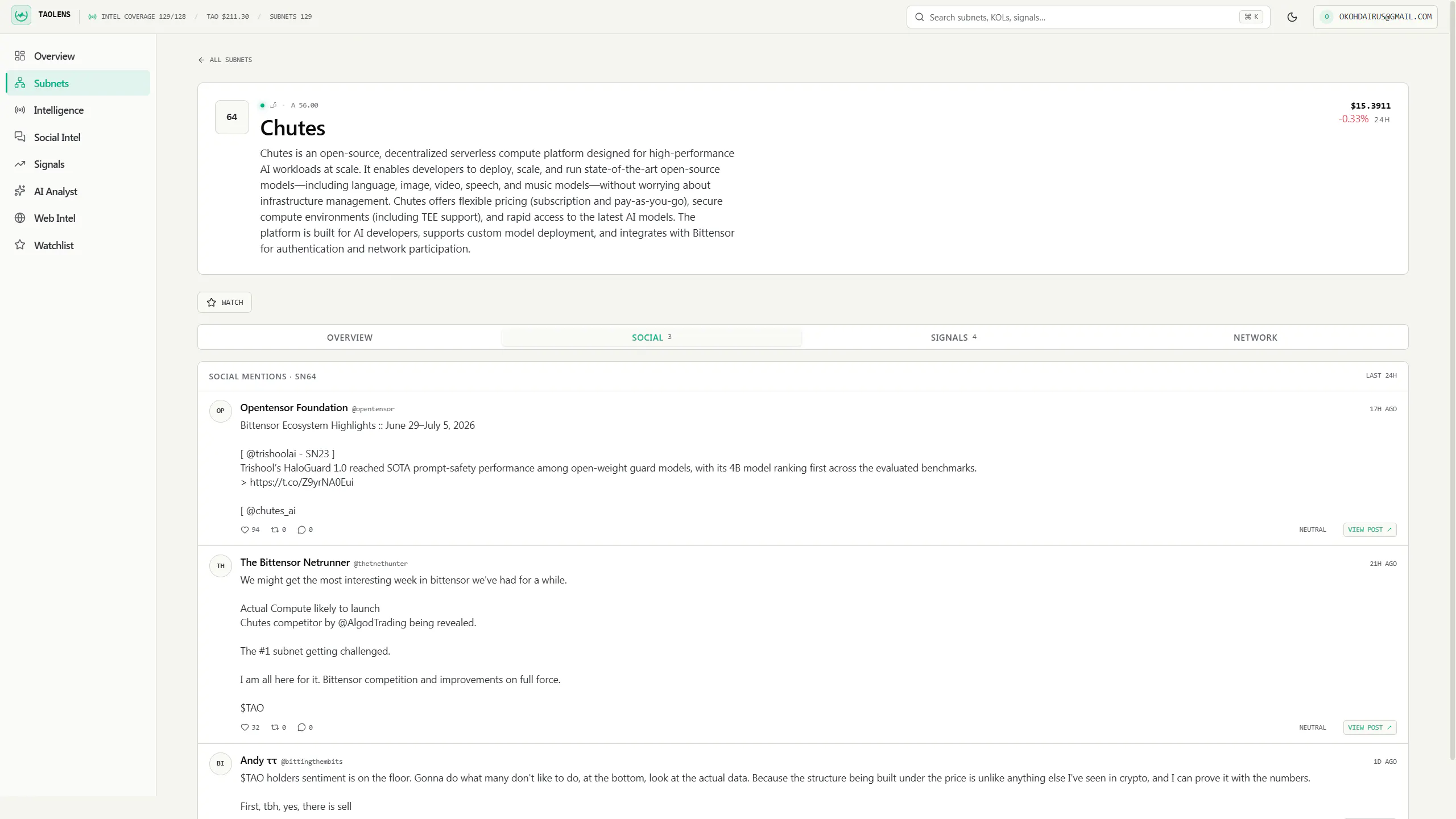Click the @thetnethunter handle
1456x819 pixels.
[380, 564]
